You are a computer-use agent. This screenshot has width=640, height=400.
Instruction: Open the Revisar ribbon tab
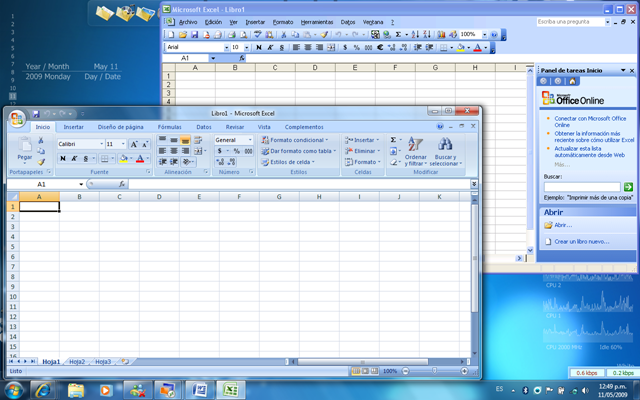(x=235, y=127)
